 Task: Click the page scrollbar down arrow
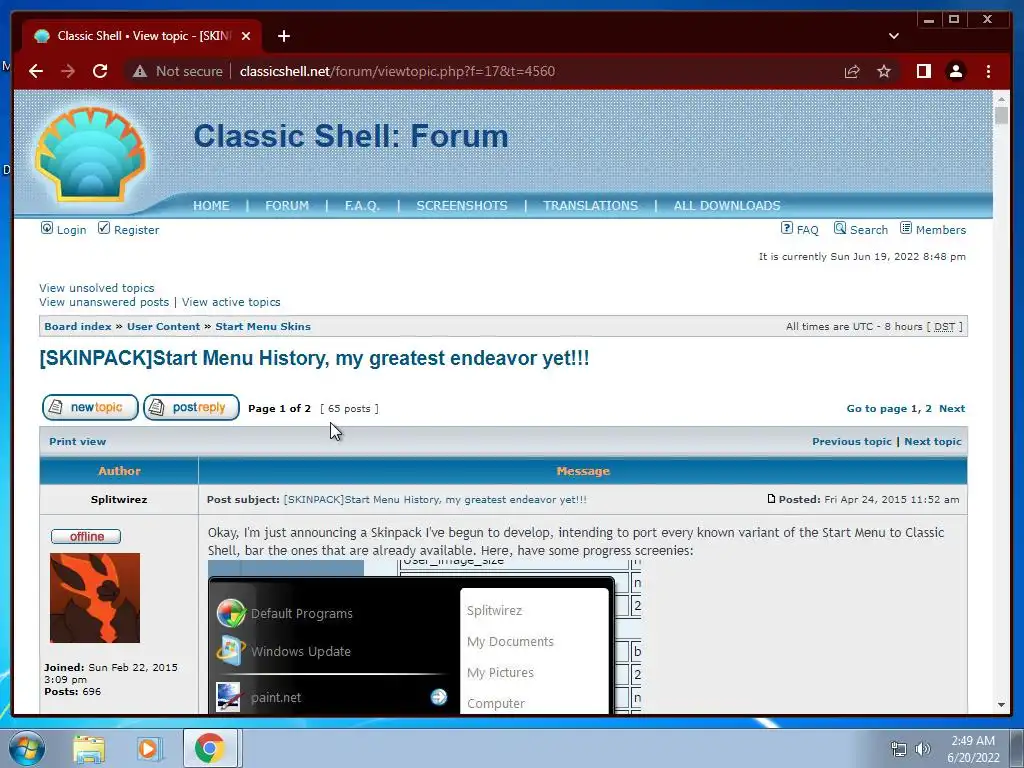(1001, 705)
